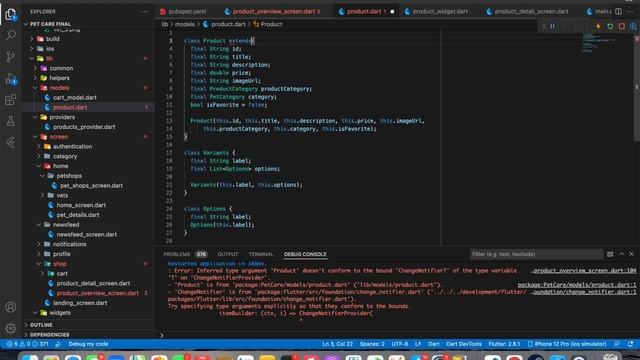Open Dart DevTools widget inspector icon

pos(633,26)
